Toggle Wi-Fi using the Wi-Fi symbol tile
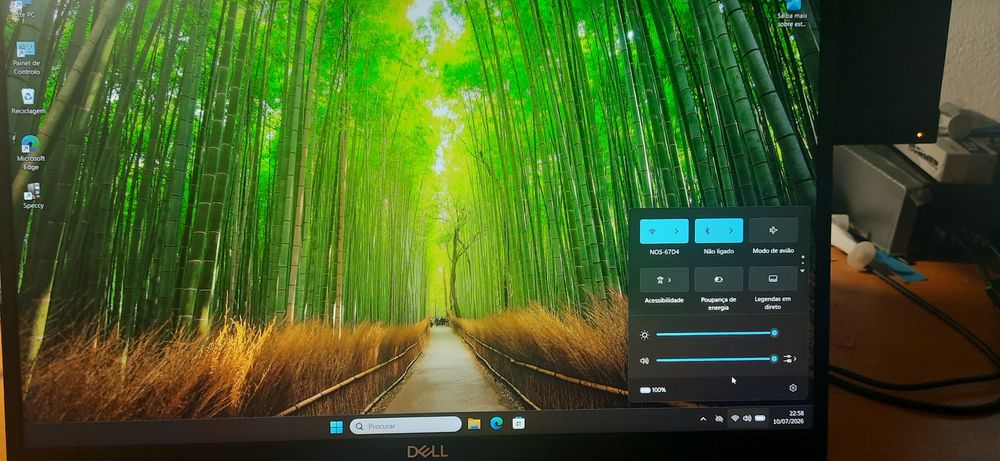 point(652,231)
